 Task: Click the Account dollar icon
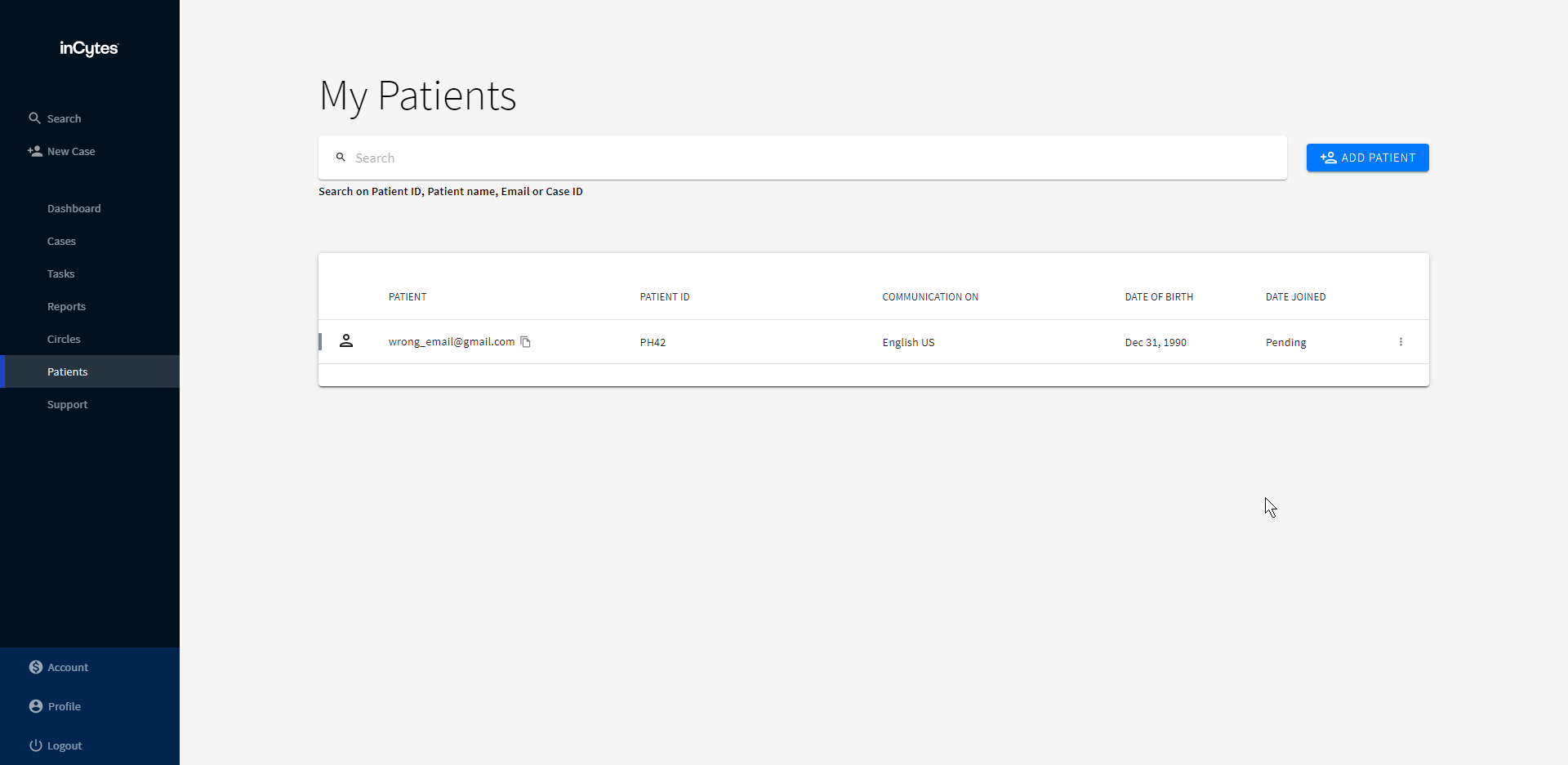(x=36, y=667)
